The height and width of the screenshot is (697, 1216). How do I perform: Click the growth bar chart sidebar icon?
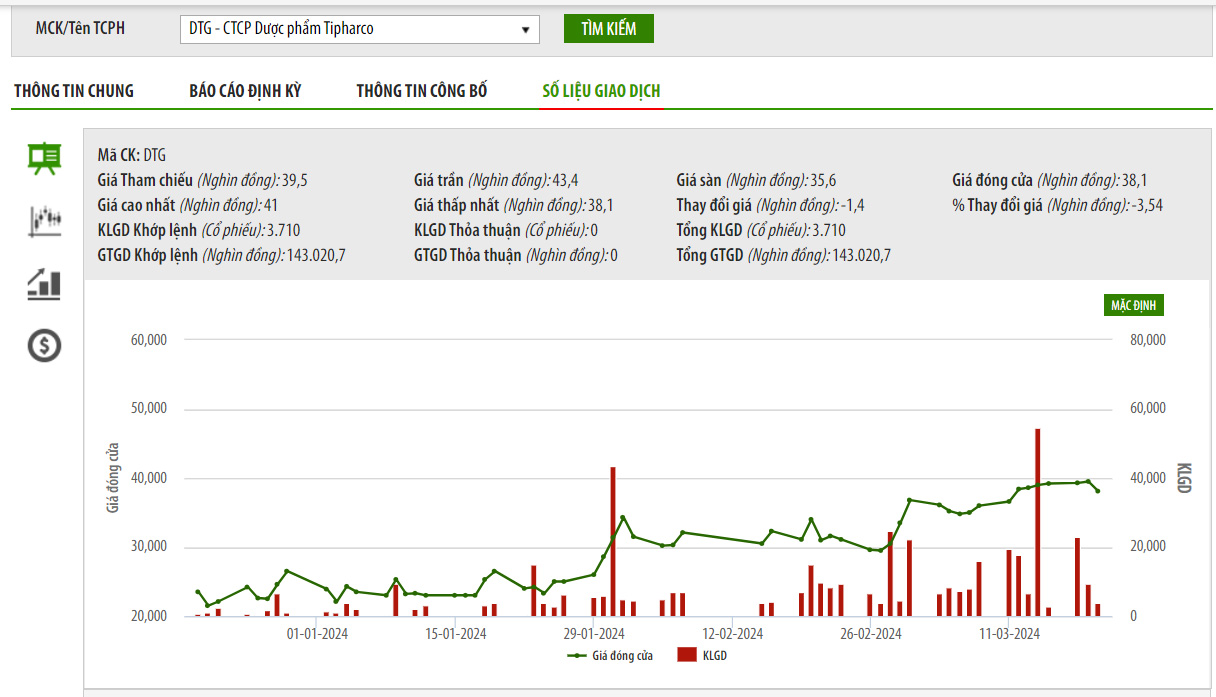44,284
